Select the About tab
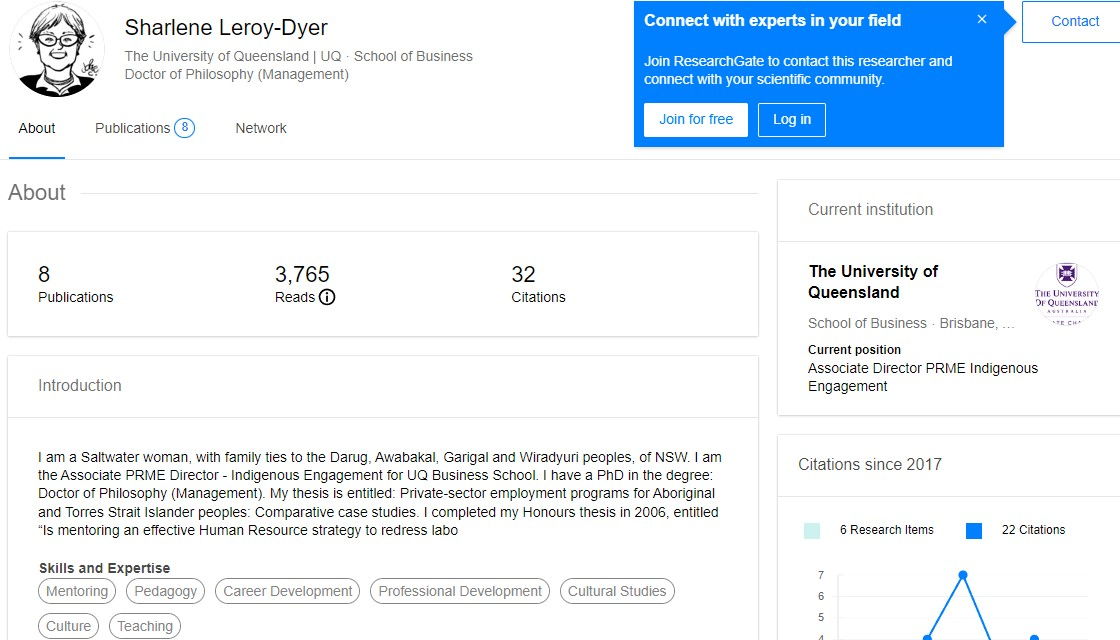Screen dimensions: 1120x640 point(37,128)
